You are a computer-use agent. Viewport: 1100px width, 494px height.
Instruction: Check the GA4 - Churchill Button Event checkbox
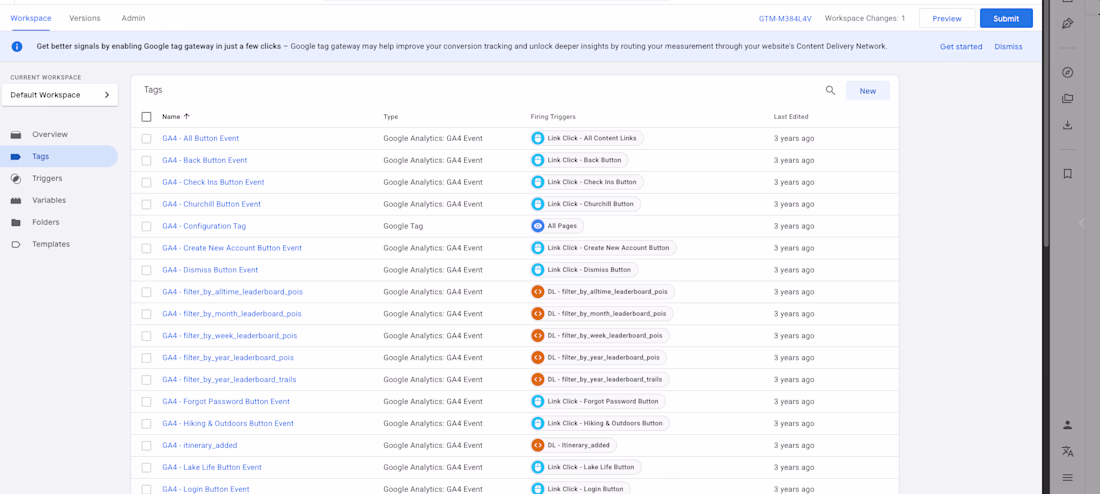pyautogui.click(x=146, y=204)
